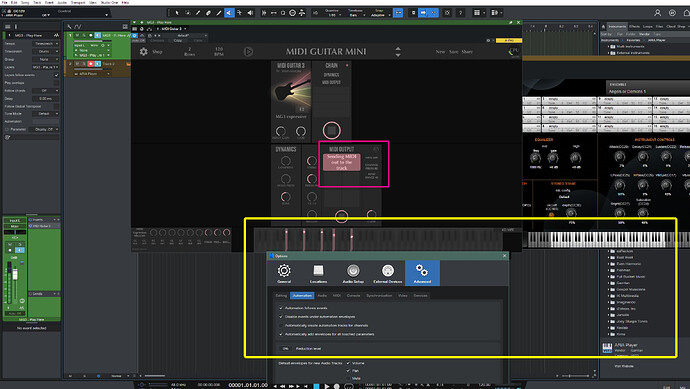Select the eraser tool in the toolbar
Viewport: 690px width, 389px height.
click(x=208, y=13)
